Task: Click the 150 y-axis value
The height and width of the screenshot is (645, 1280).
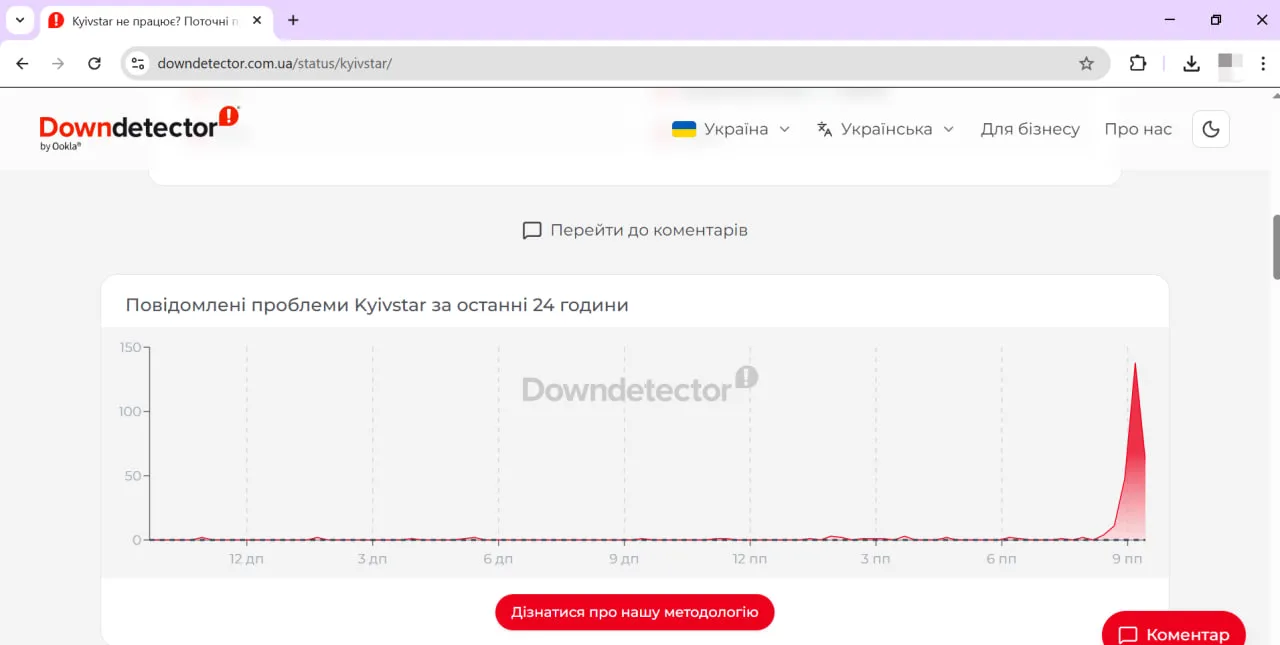Action: 130,348
